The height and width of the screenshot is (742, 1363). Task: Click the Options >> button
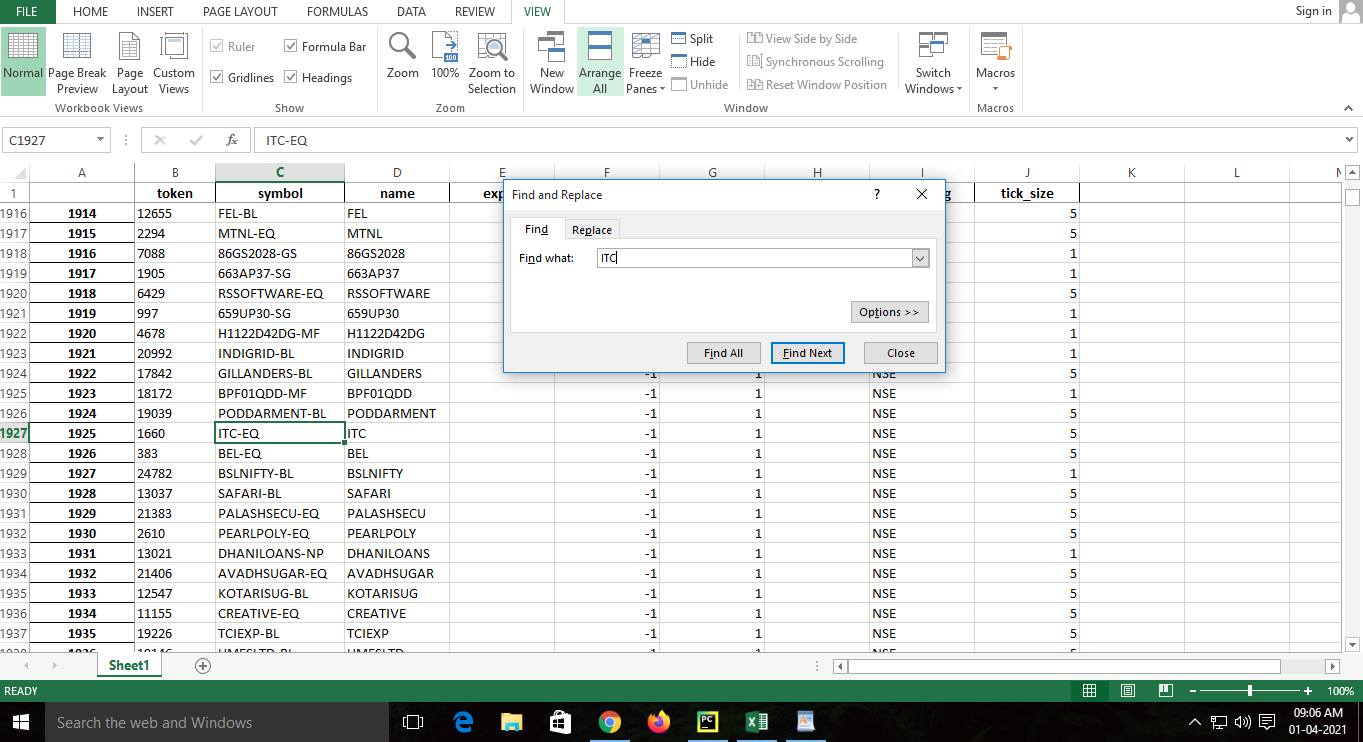coord(889,312)
